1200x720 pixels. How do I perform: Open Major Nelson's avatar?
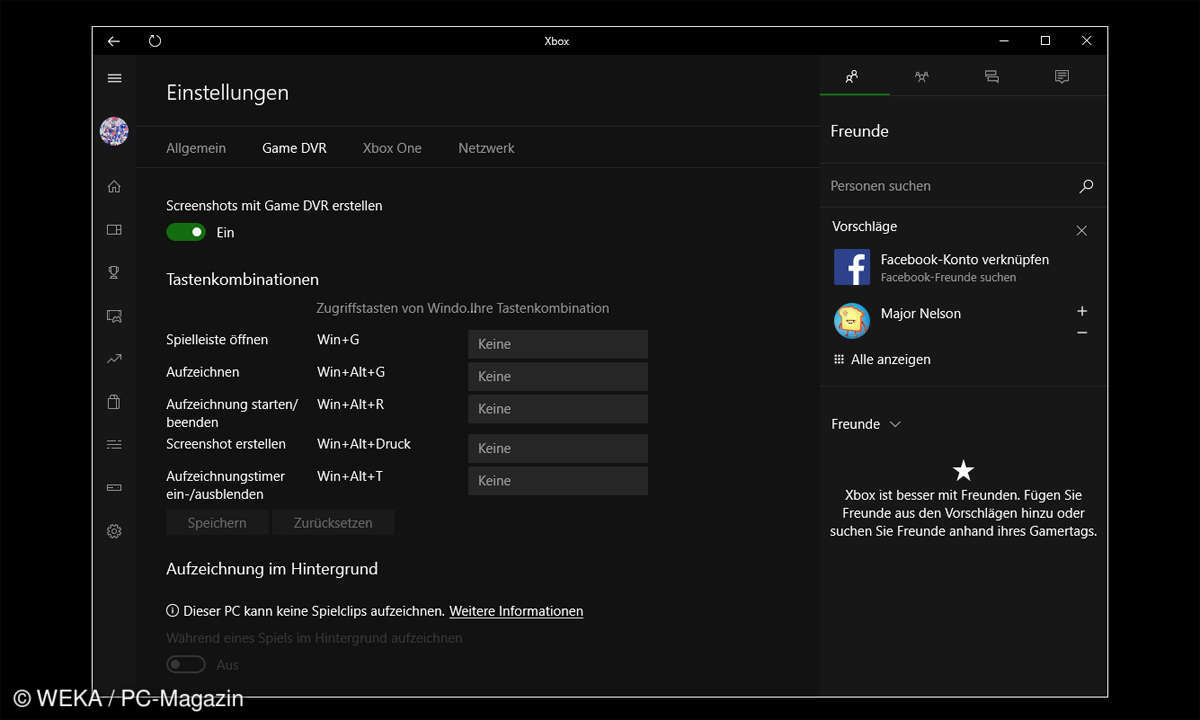(x=852, y=320)
